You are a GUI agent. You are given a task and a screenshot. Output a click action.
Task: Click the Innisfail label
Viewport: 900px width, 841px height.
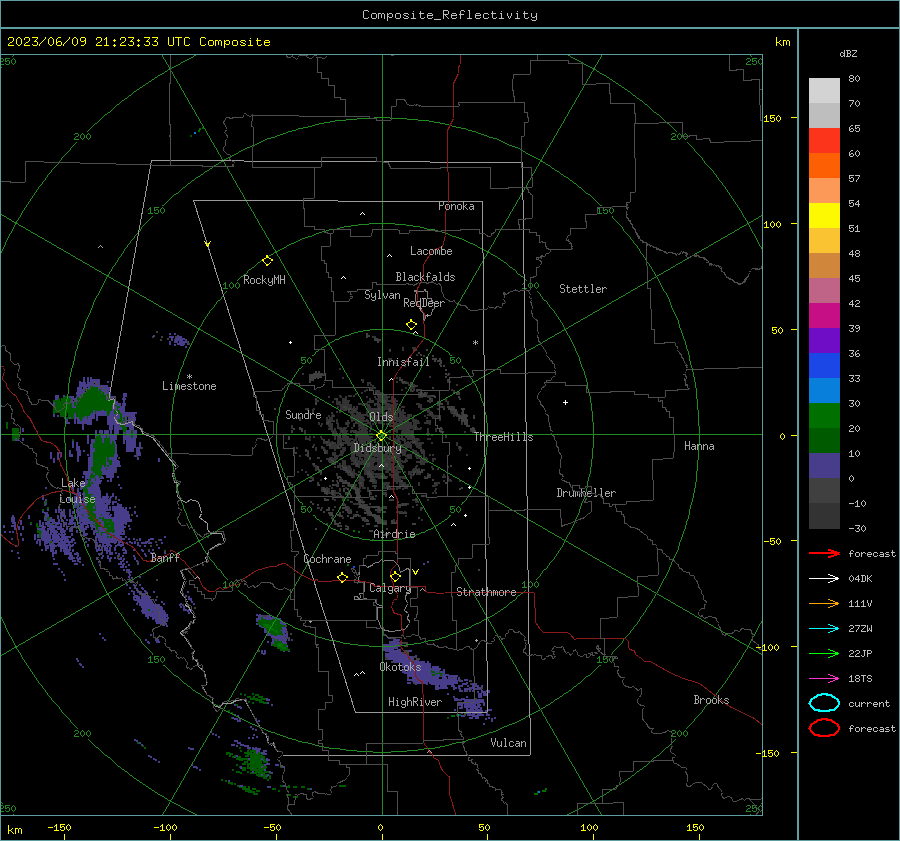[403, 362]
